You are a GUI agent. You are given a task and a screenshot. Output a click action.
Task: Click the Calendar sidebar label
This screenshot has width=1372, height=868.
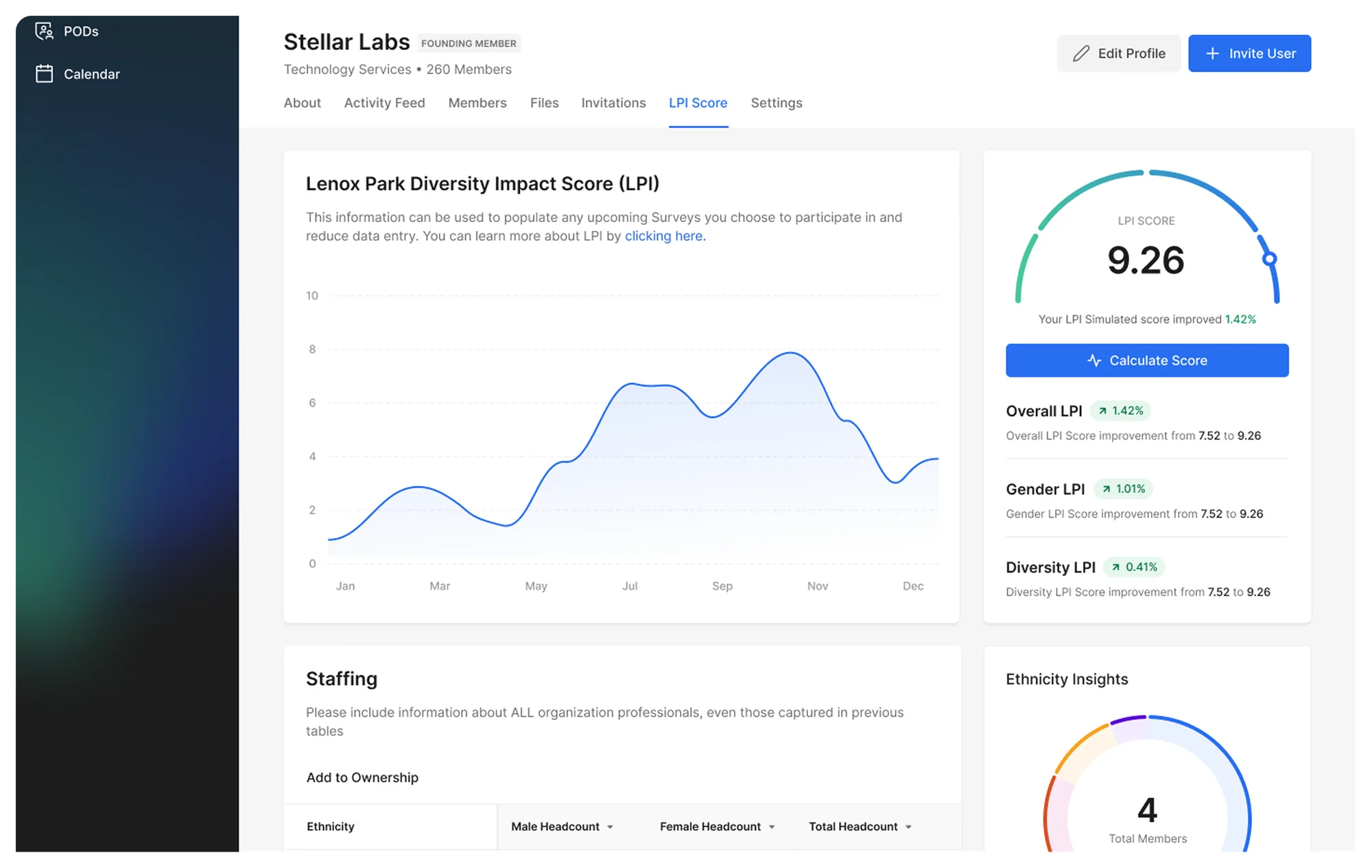click(x=92, y=74)
